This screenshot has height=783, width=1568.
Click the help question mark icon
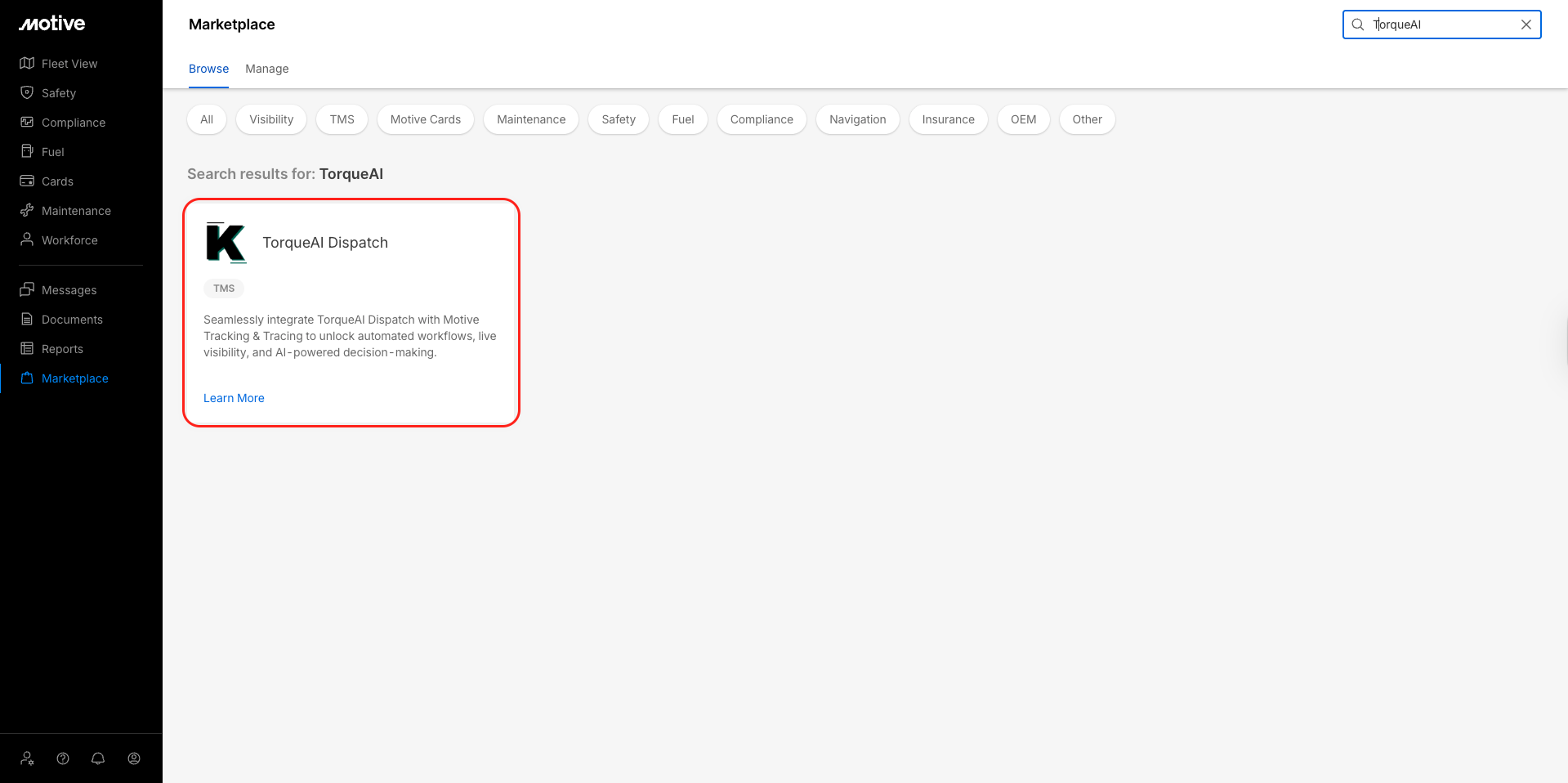[x=63, y=758]
